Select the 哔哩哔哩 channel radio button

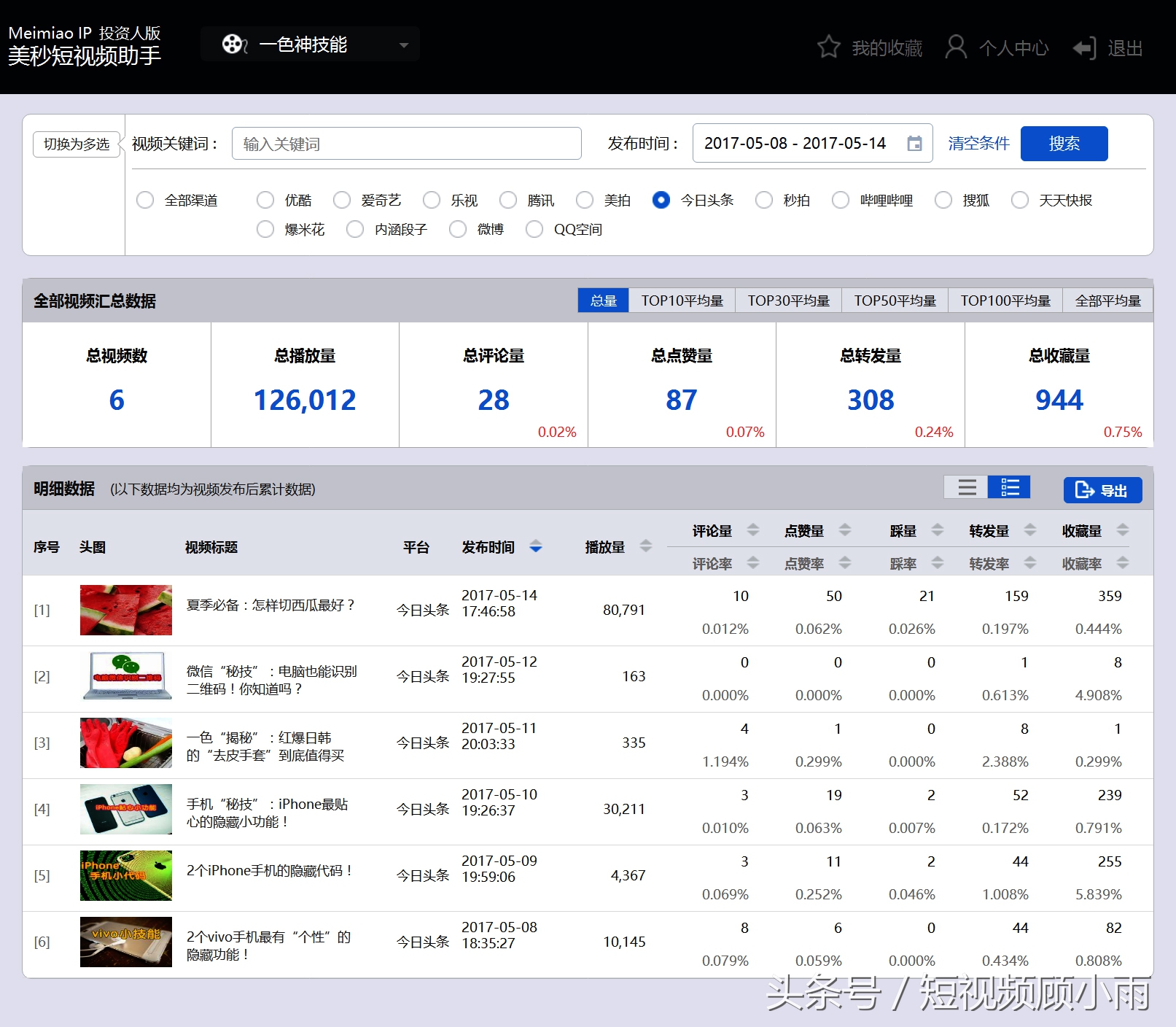841,200
